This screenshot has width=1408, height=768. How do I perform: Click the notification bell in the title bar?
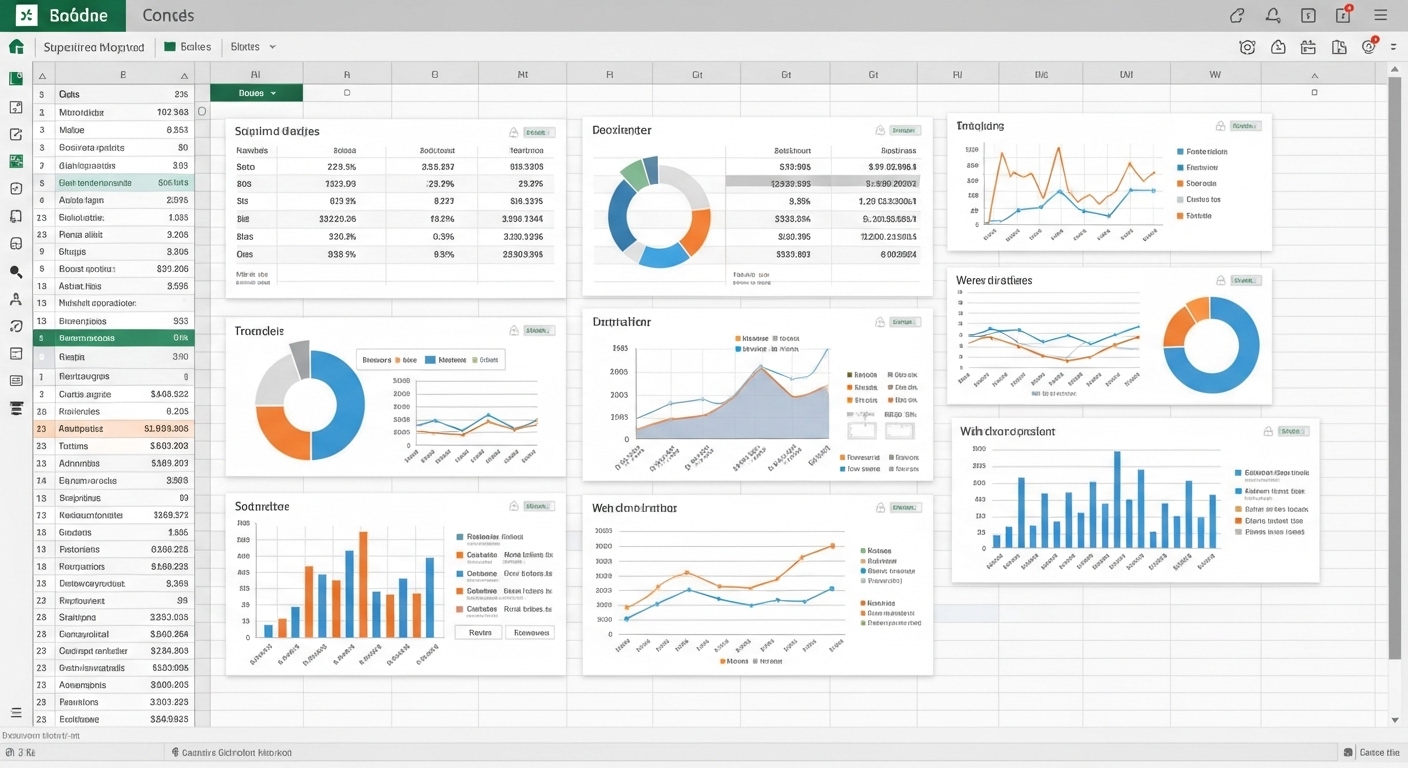click(1273, 15)
